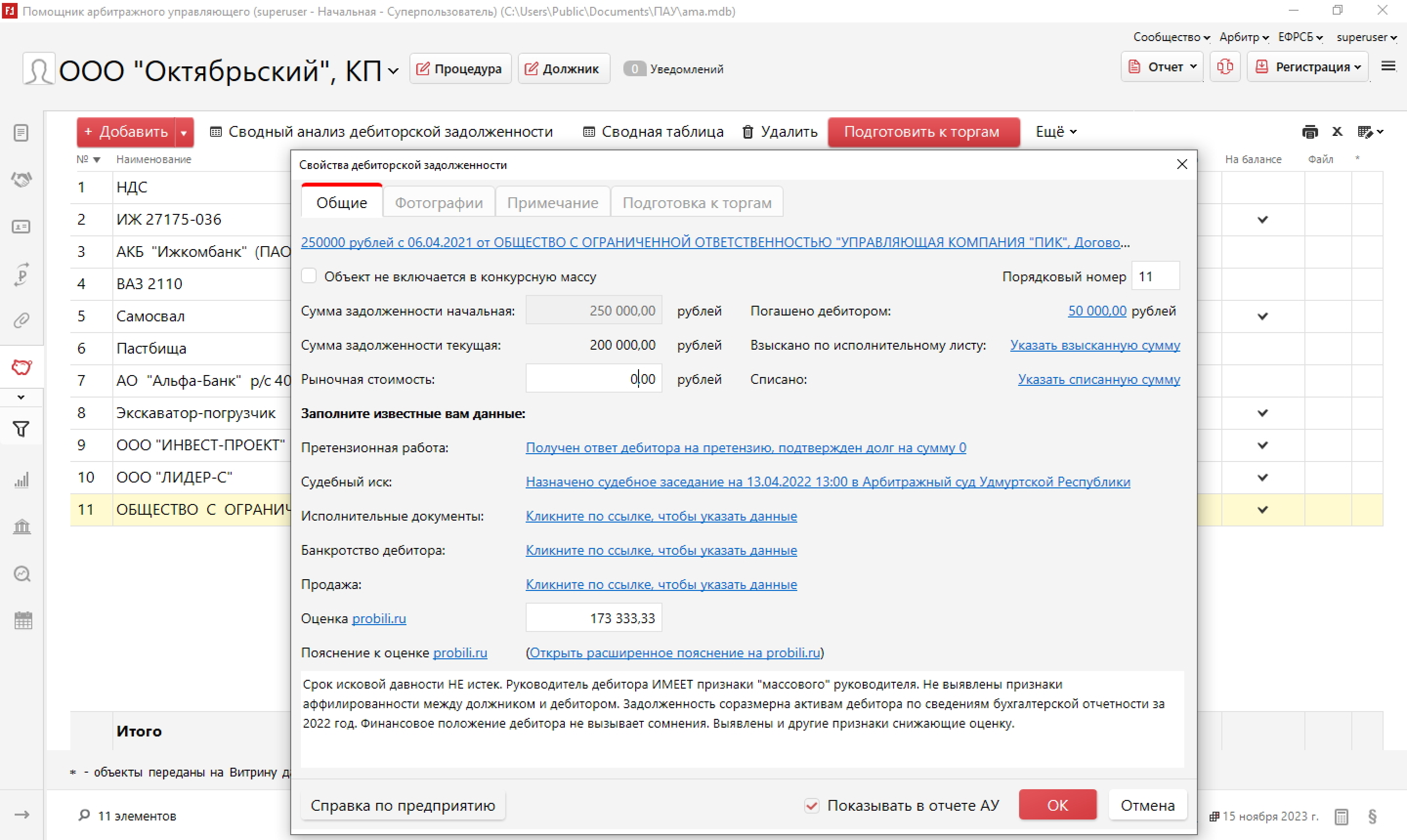Click the Отмена button

point(1148,805)
